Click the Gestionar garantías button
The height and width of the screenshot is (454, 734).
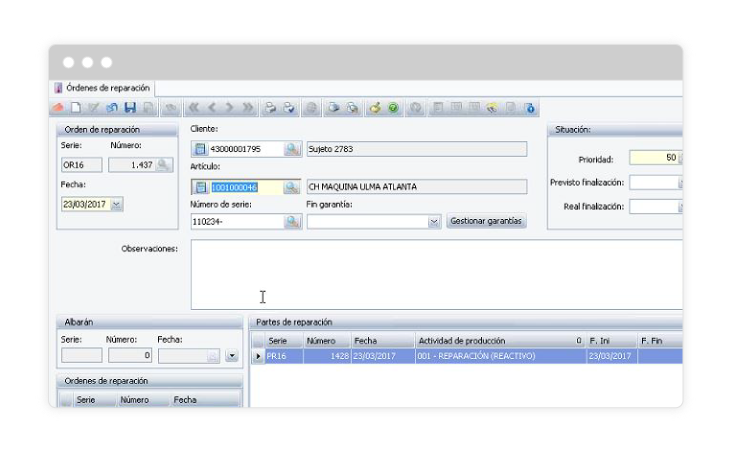[486, 222]
